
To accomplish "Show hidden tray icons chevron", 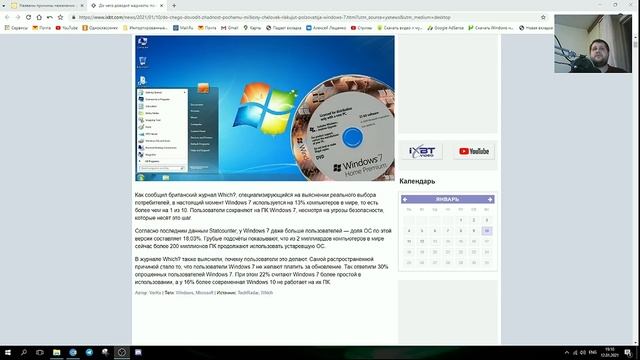I will (x=567, y=353).
